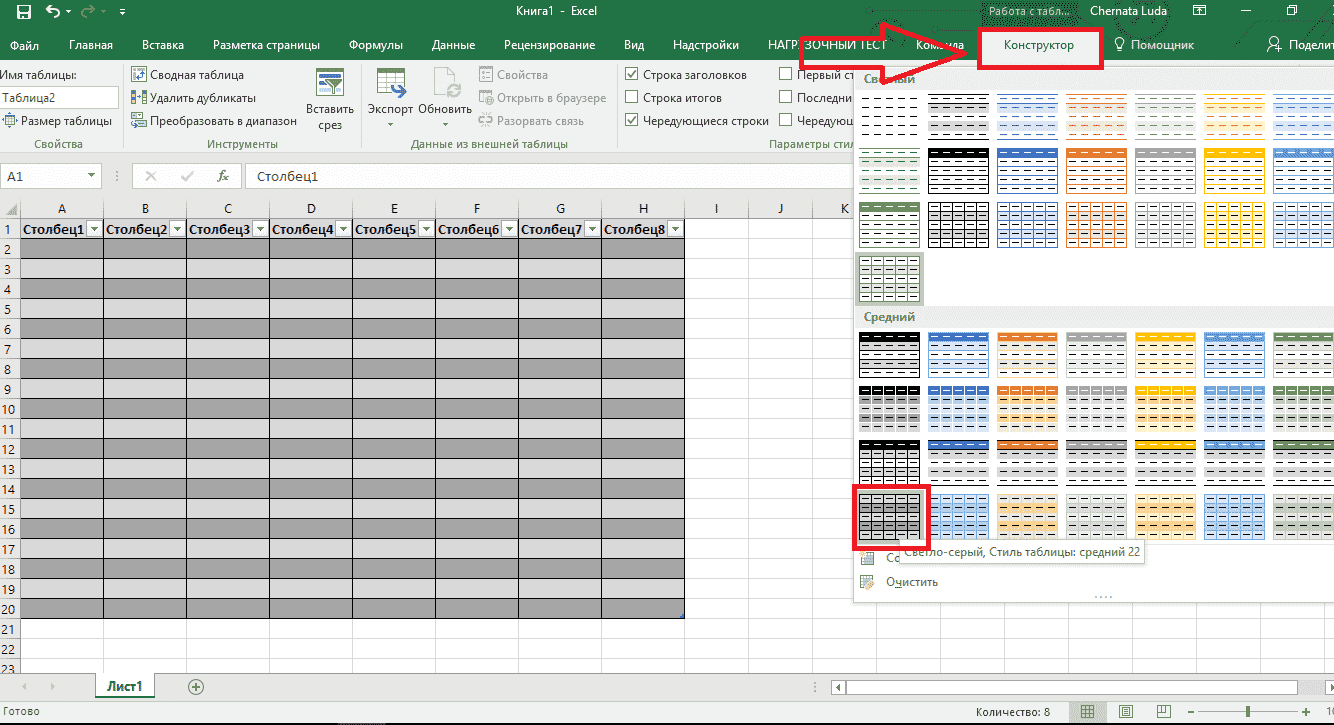
Task: Open the Главная ribbon tab
Action: (x=91, y=44)
